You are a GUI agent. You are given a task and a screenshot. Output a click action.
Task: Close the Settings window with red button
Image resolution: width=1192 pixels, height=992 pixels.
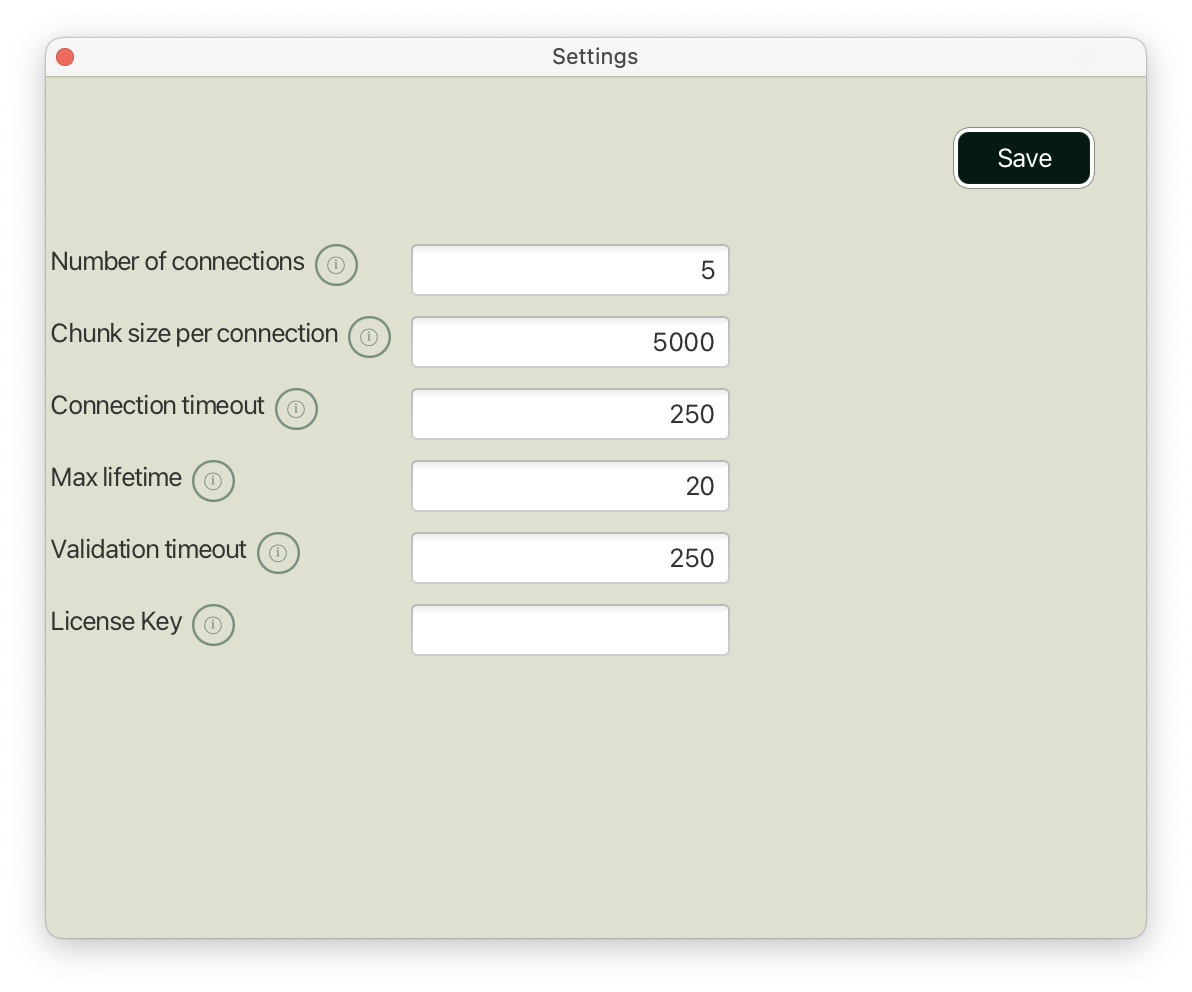(x=65, y=57)
